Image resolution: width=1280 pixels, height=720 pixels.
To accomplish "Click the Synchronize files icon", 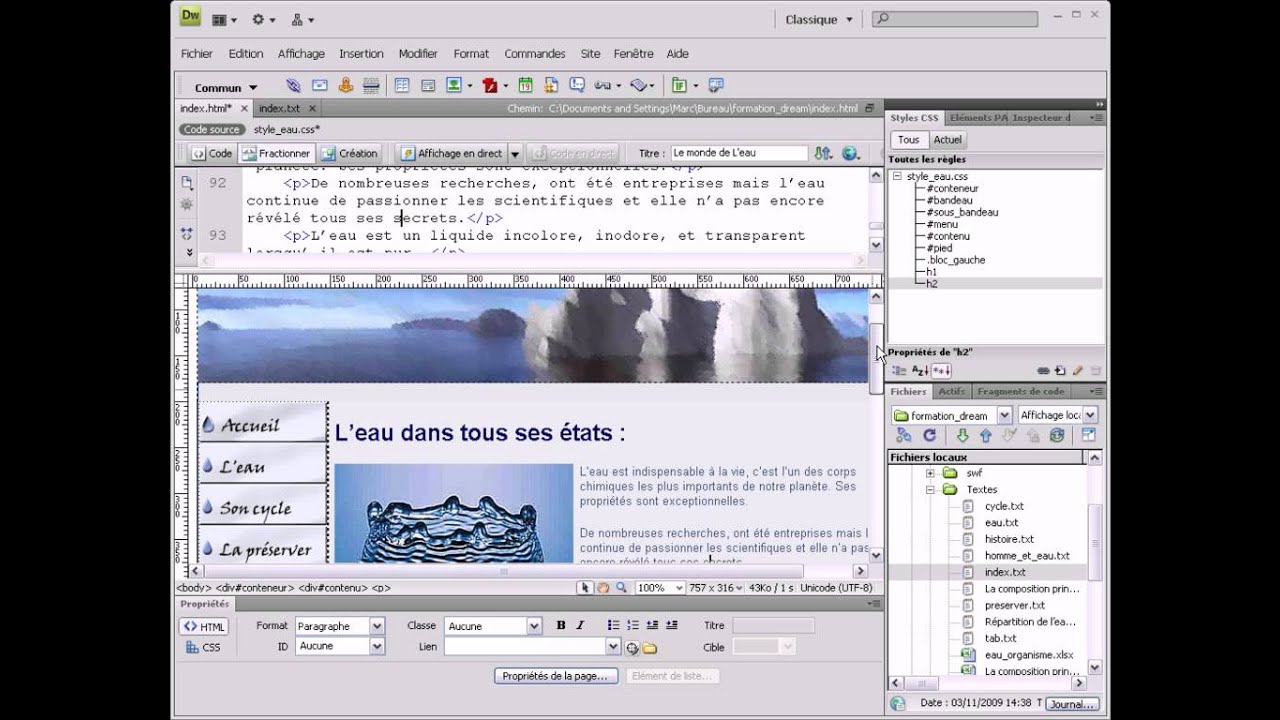I will 1056,435.
